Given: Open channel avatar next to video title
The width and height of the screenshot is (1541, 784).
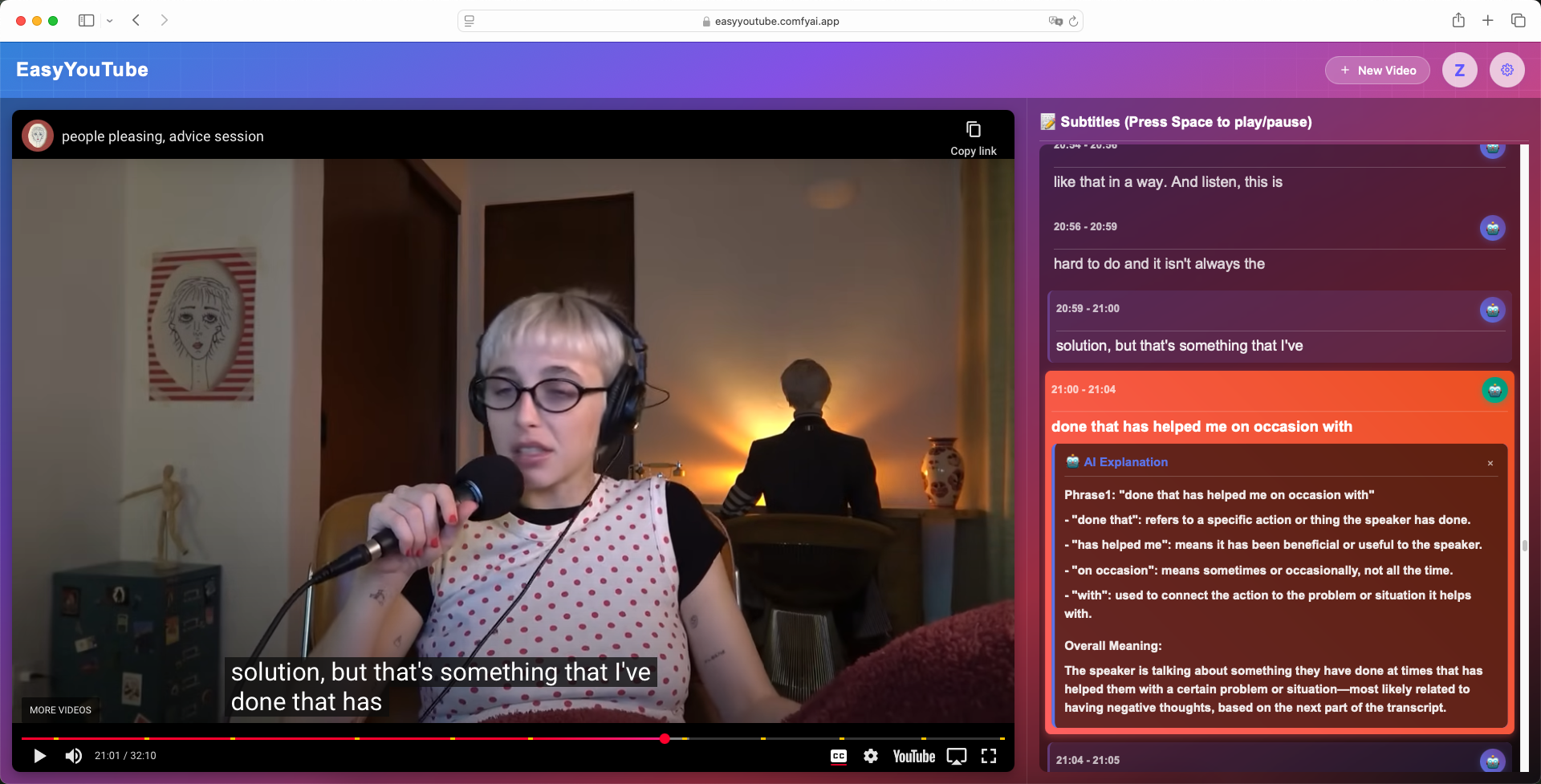Looking at the screenshot, I should pos(38,136).
